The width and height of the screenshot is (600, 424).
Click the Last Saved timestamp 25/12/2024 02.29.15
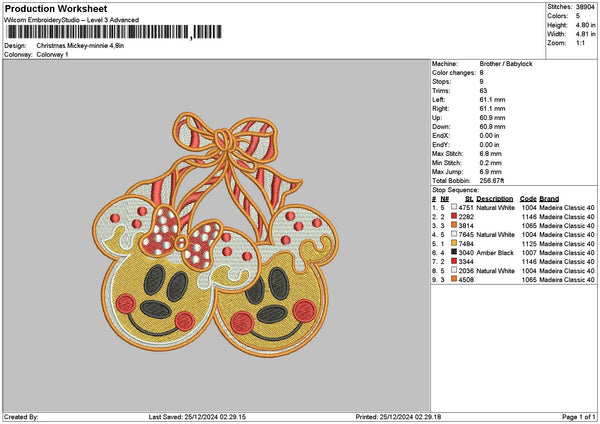tap(215, 417)
